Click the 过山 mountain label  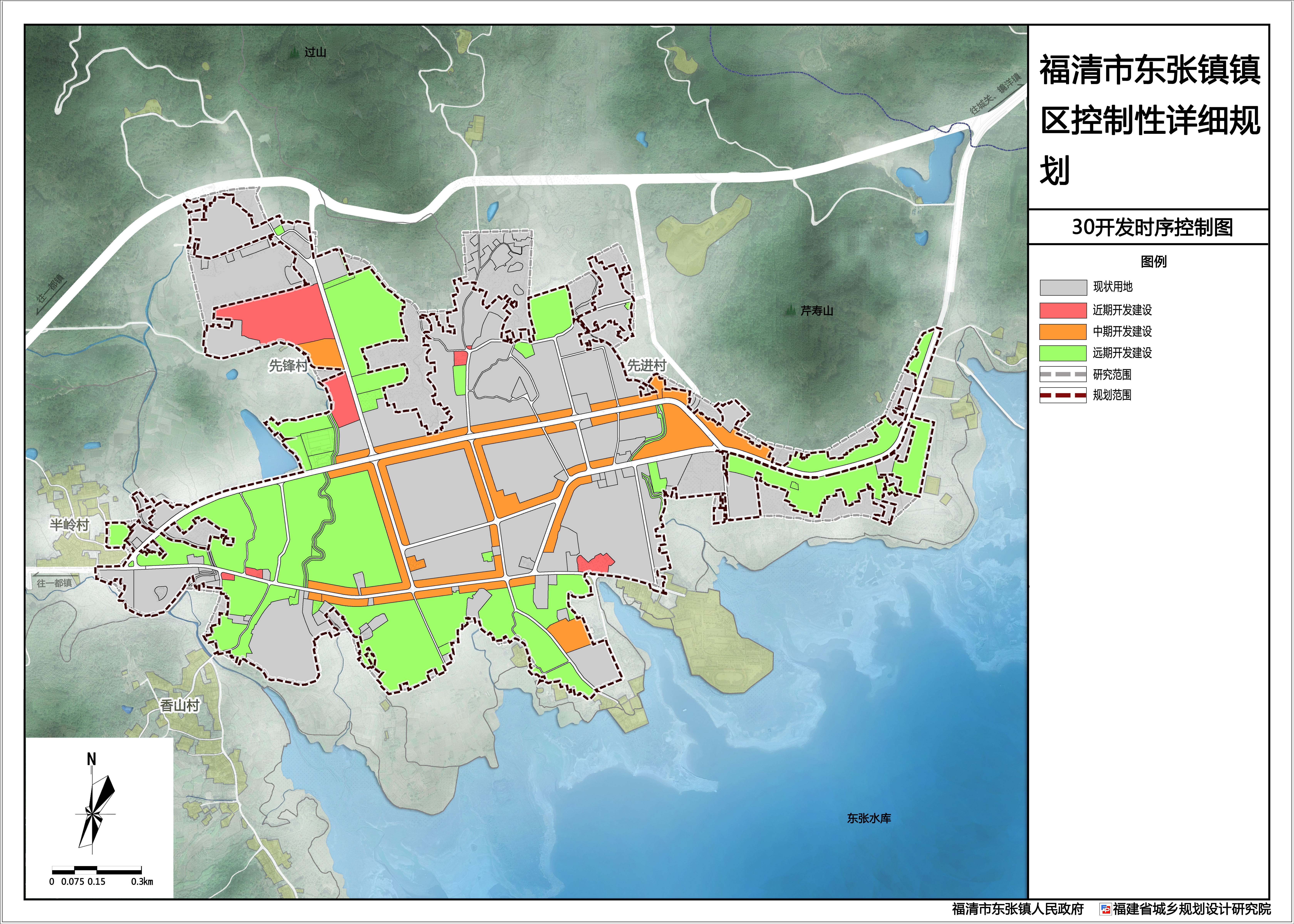coord(315,52)
